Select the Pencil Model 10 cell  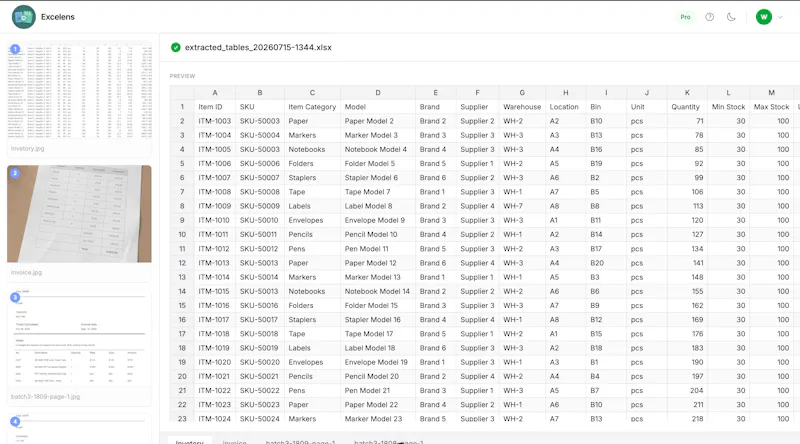pos(378,234)
